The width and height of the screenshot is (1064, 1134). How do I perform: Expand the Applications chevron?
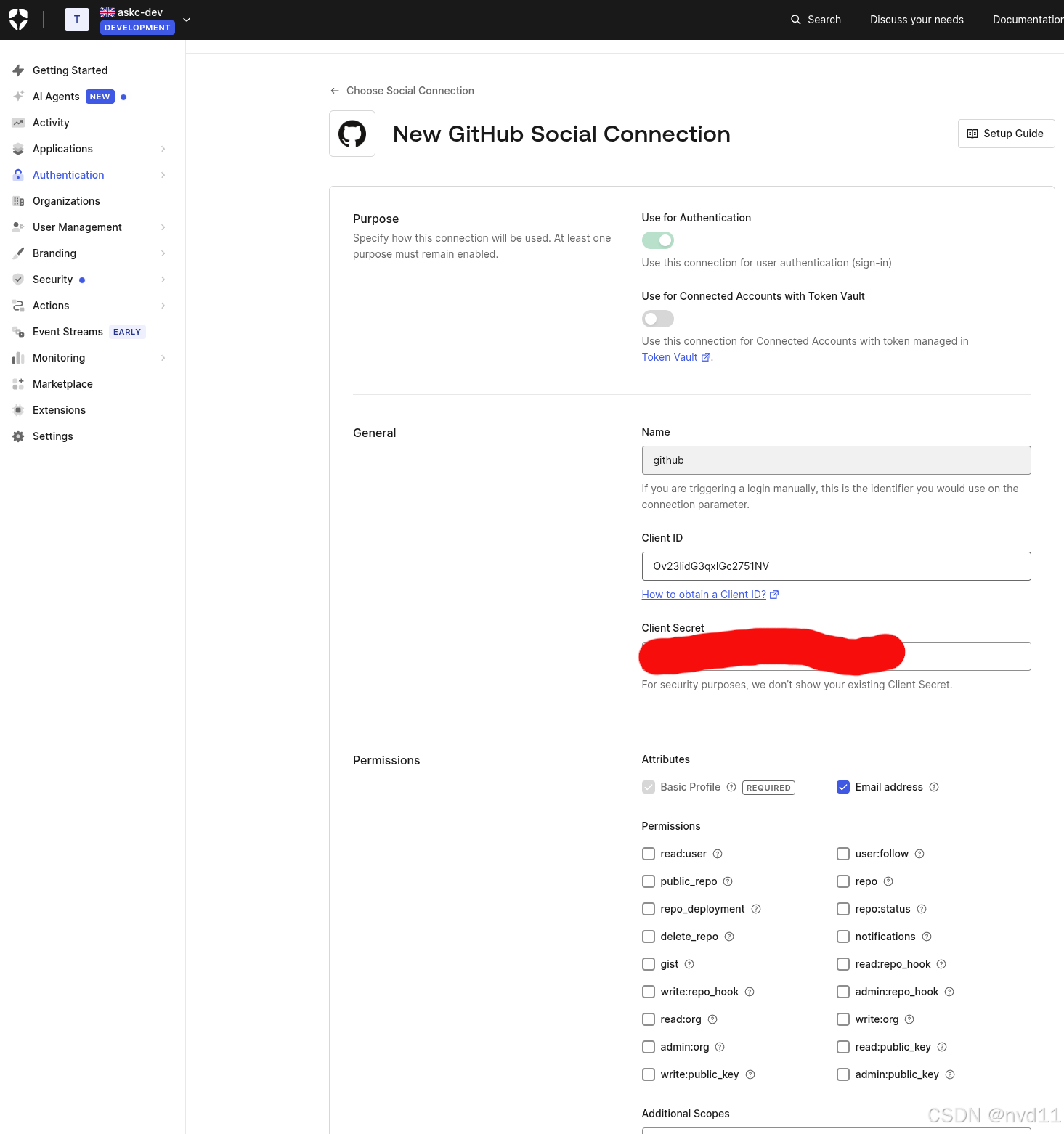click(163, 149)
